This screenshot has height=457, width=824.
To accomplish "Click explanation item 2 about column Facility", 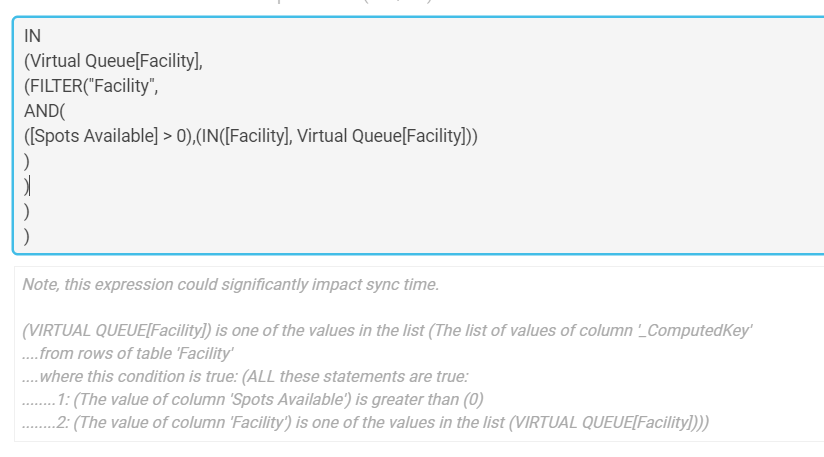I will tap(366, 423).
